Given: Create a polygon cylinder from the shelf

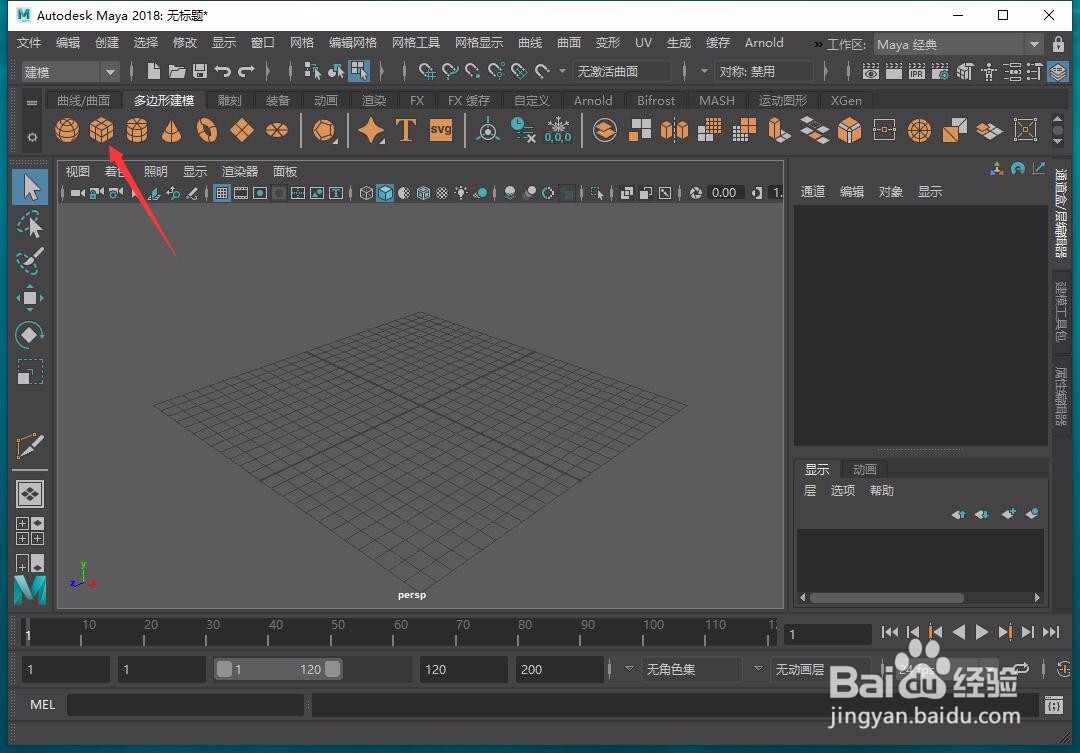Looking at the screenshot, I should click(136, 130).
